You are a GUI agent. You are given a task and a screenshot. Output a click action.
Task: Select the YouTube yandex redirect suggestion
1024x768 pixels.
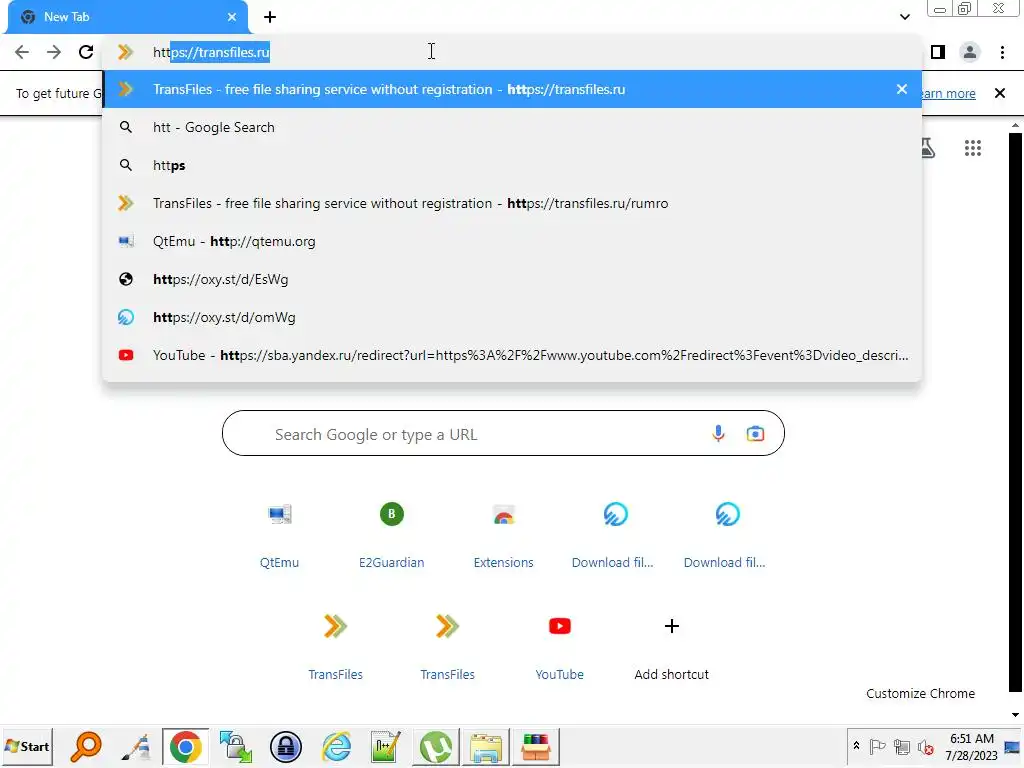[x=512, y=355]
